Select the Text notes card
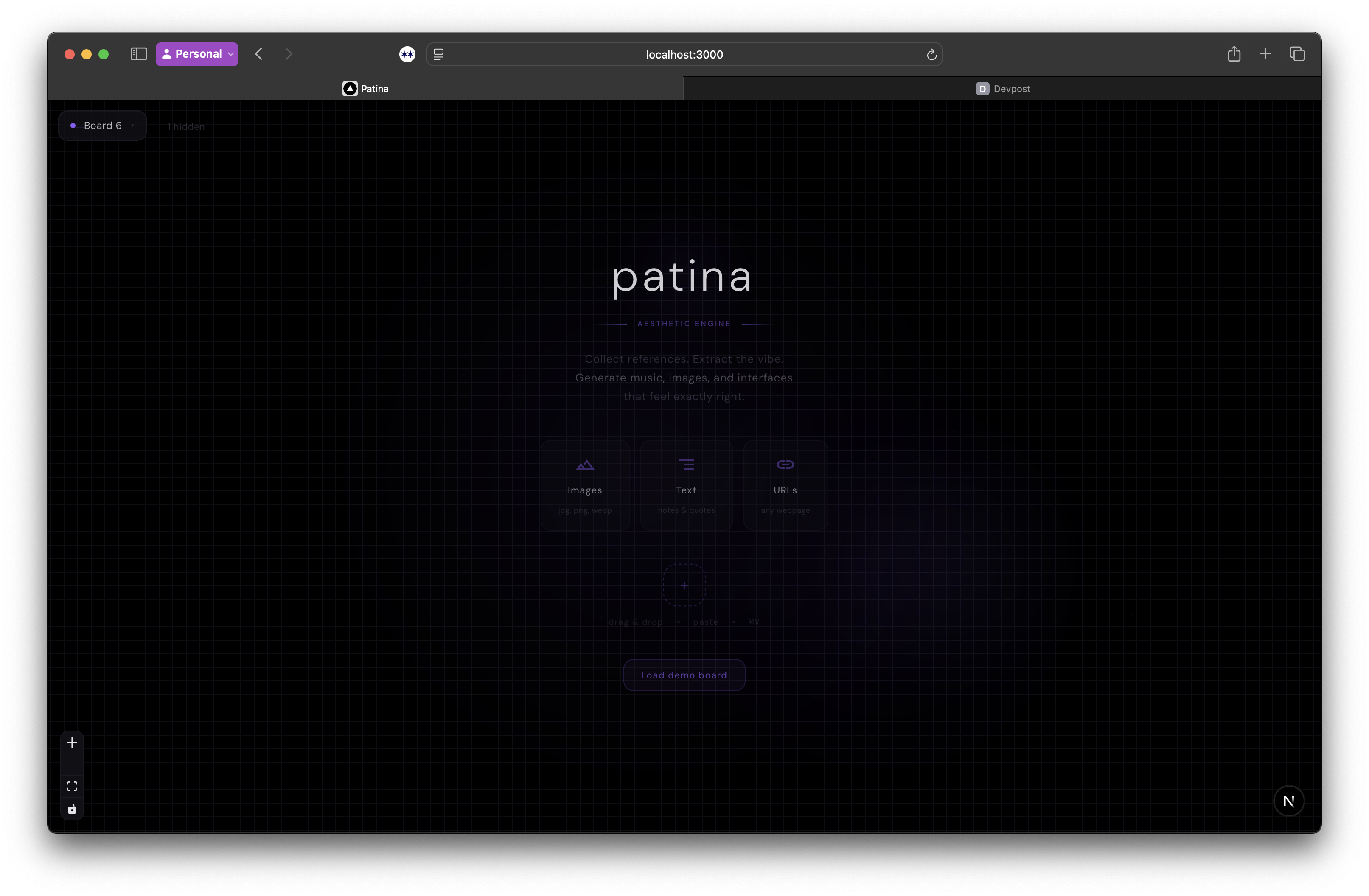 click(686, 485)
